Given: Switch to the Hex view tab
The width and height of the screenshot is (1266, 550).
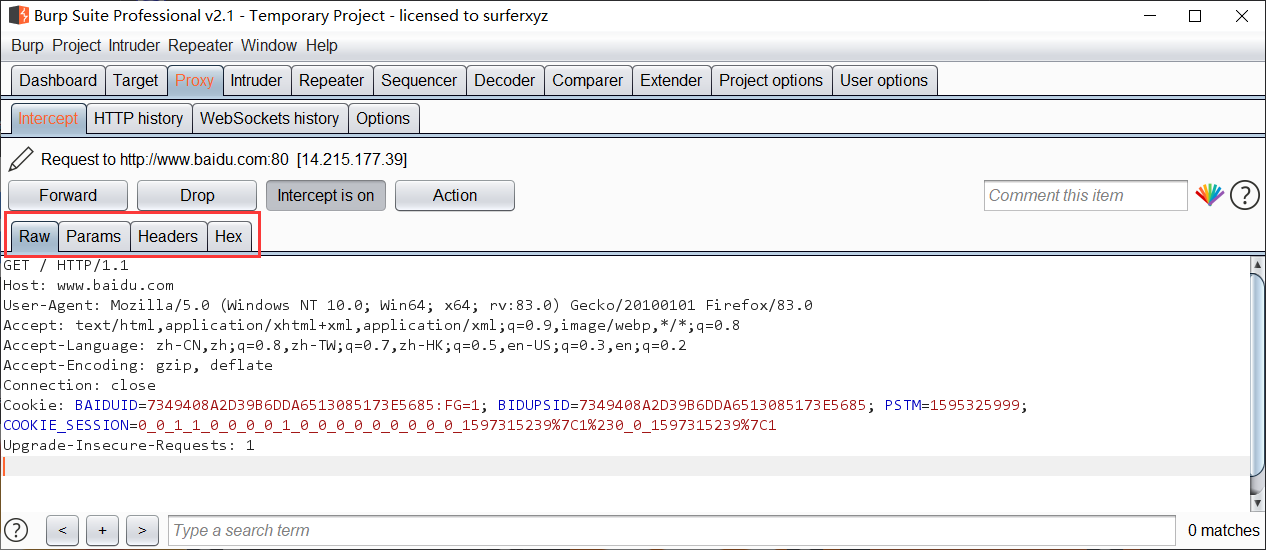Looking at the screenshot, I should [229, 236].
